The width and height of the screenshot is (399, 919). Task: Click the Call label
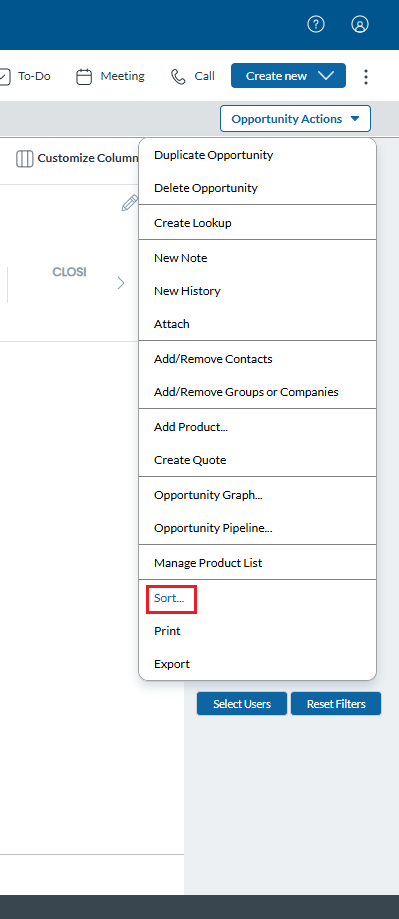[x=204, y=76]
